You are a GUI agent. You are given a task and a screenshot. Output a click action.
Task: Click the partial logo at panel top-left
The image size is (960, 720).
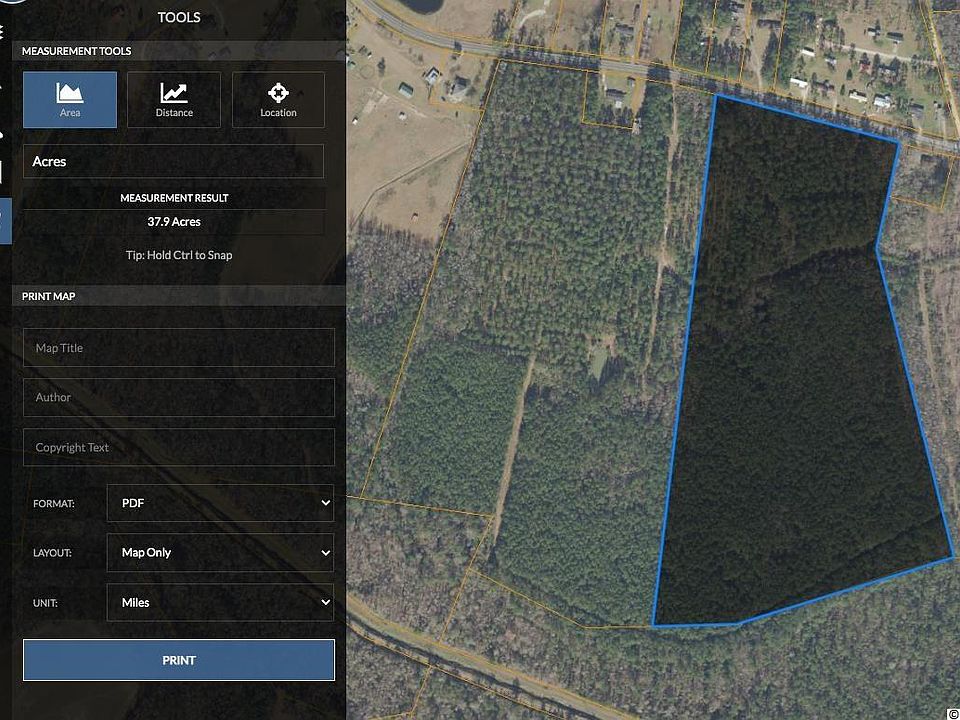pyautogui.click(x=14, y=2)
